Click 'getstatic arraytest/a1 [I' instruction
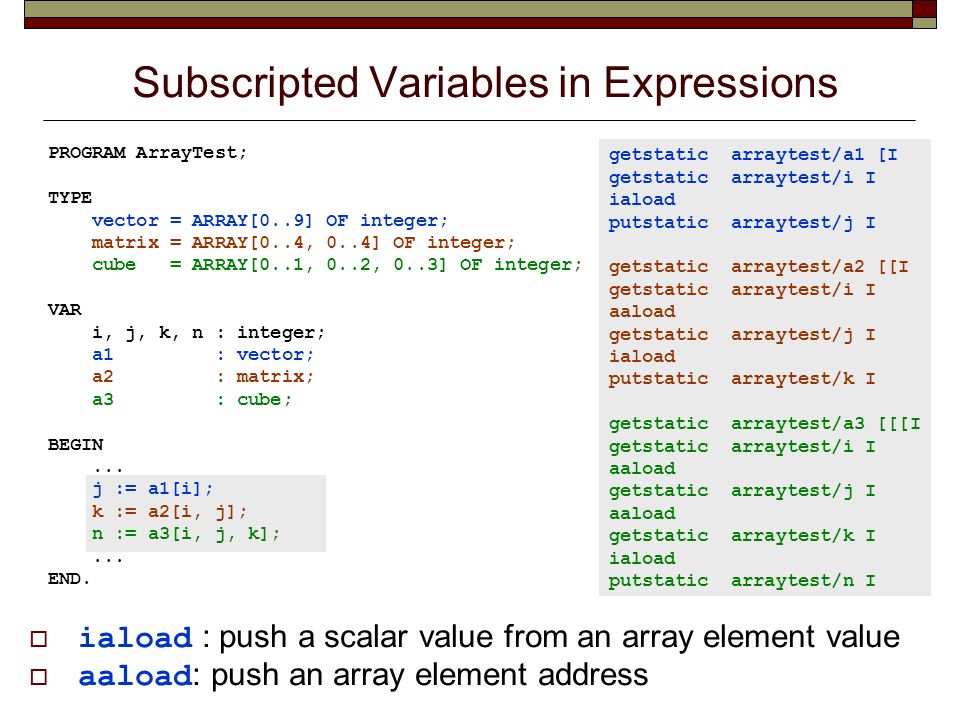Viewport: 960px width, 720px height. point(753,154)
